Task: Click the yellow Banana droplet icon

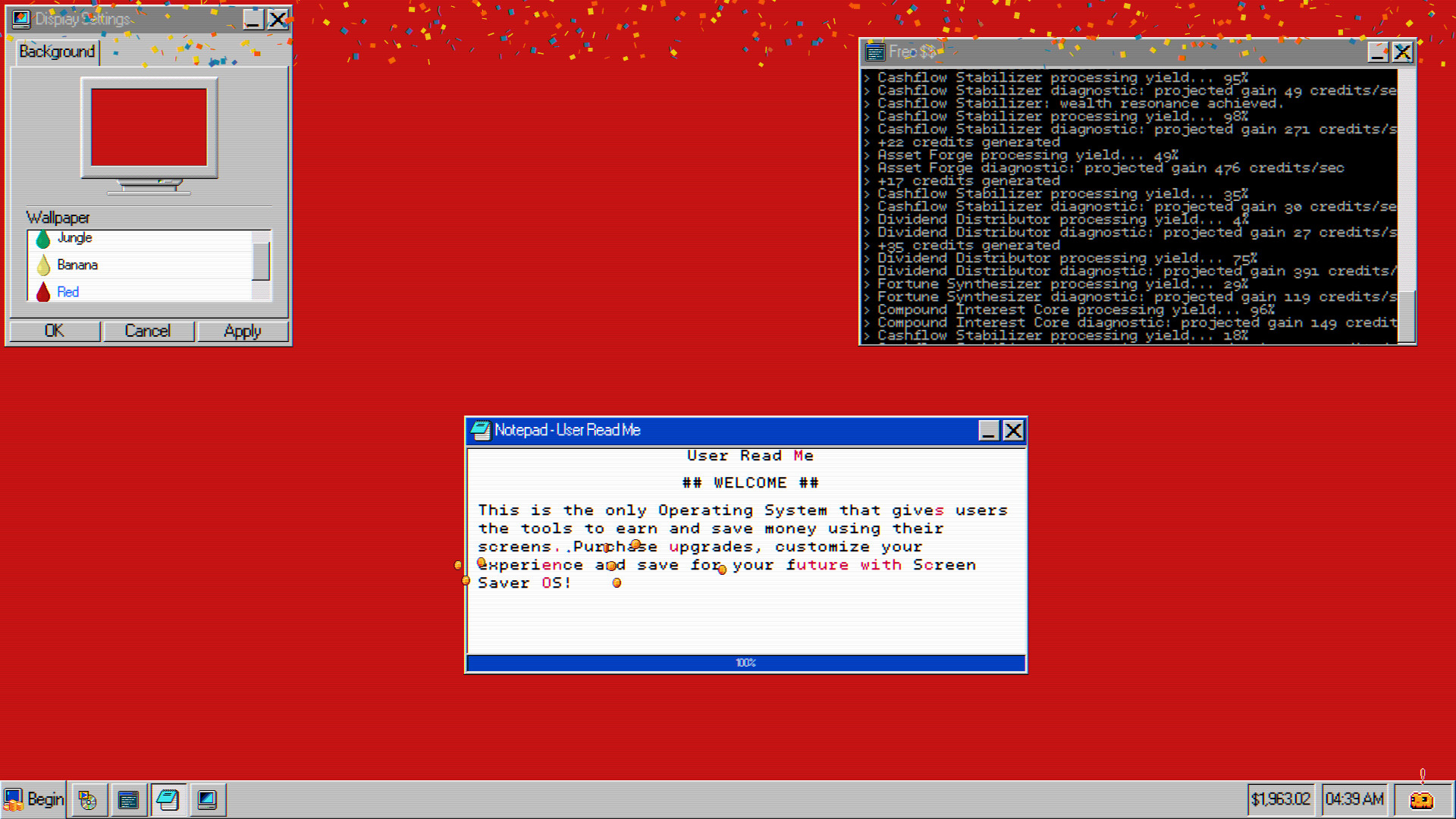Action: 43,265
